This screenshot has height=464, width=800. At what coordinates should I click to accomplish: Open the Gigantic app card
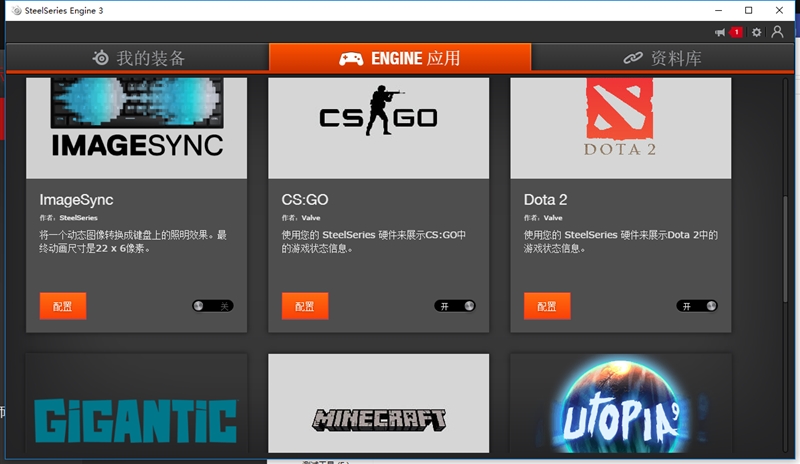click(x=137, y=403)
